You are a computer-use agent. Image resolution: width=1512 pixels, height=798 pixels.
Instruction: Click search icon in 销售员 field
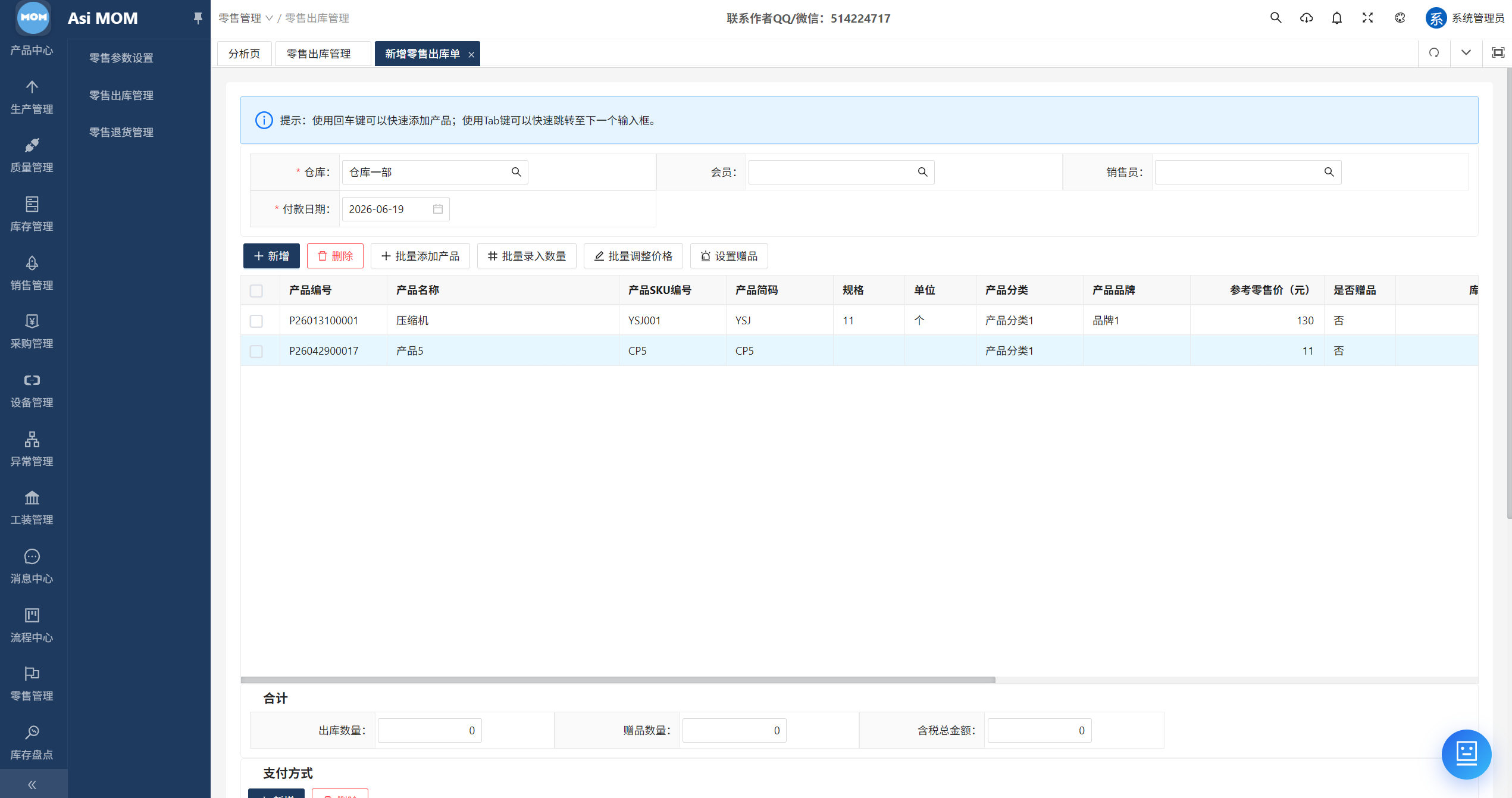1329,172
